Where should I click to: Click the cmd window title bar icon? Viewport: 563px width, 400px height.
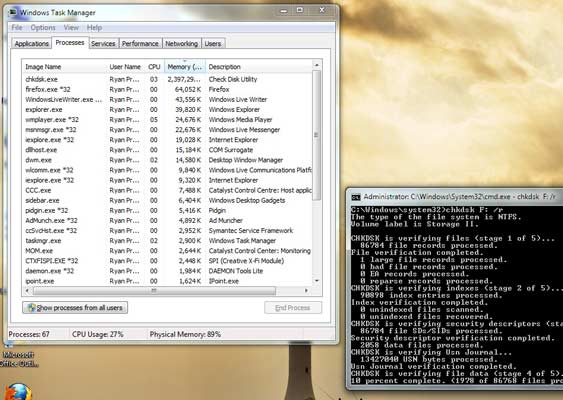[355, 197]
